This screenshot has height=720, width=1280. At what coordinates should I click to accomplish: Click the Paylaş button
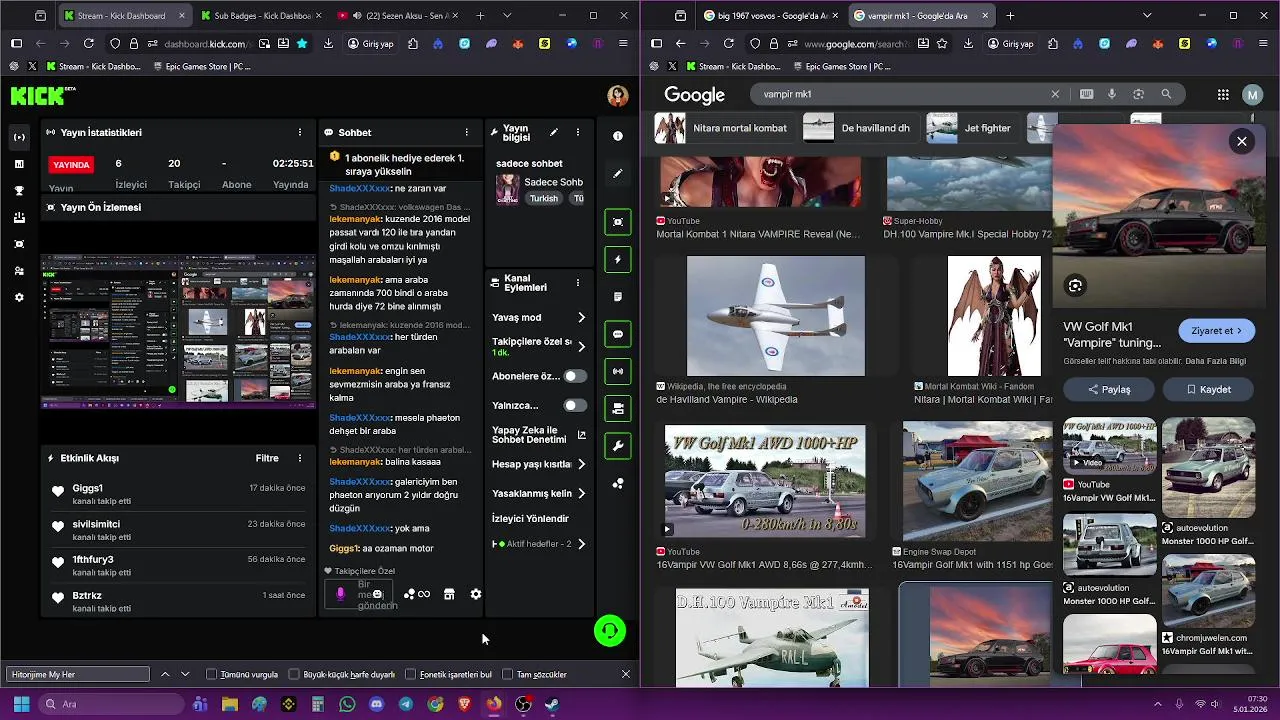1108,389
